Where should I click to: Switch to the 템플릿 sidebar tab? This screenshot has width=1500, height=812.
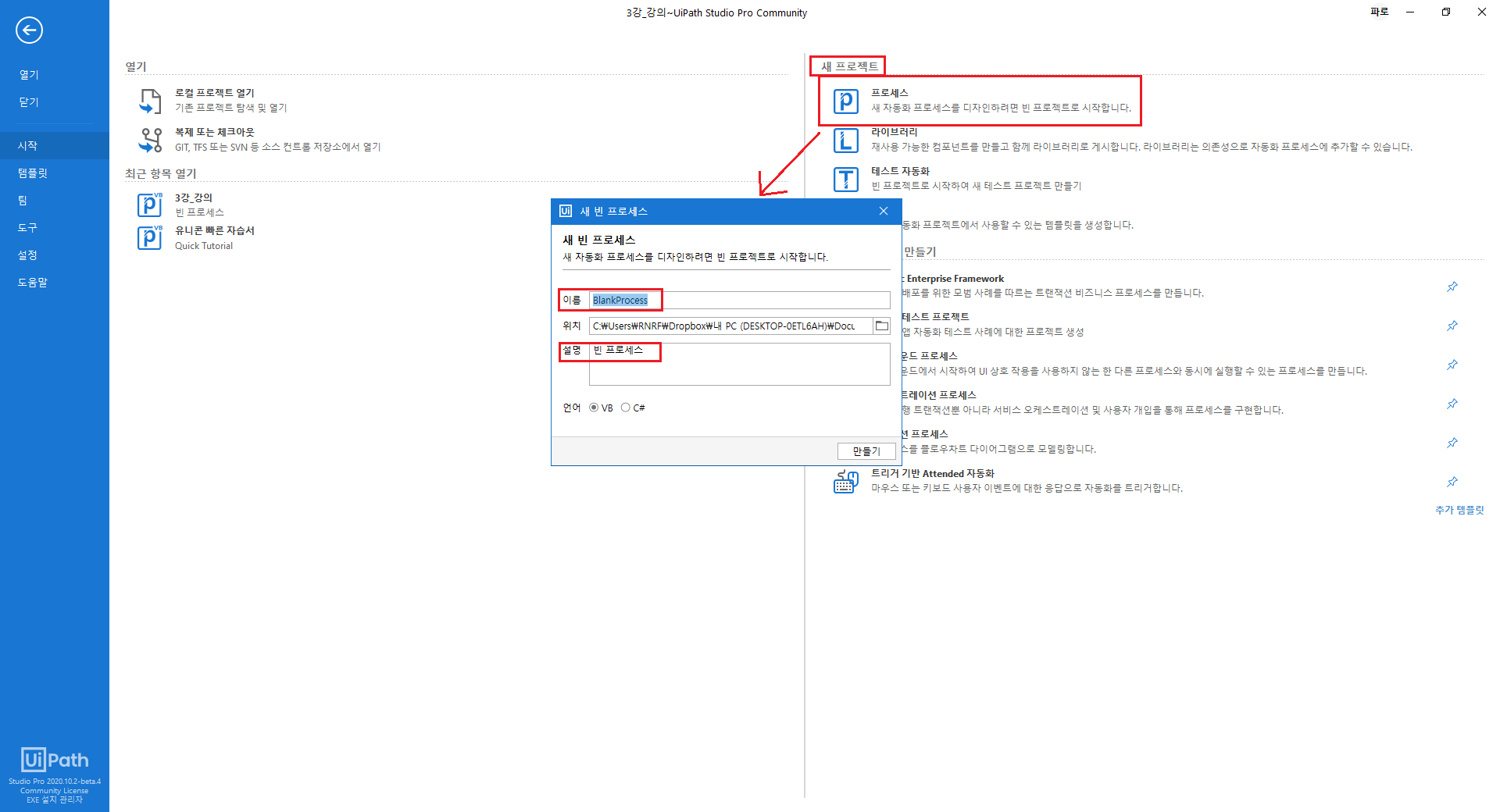point(33,173)
